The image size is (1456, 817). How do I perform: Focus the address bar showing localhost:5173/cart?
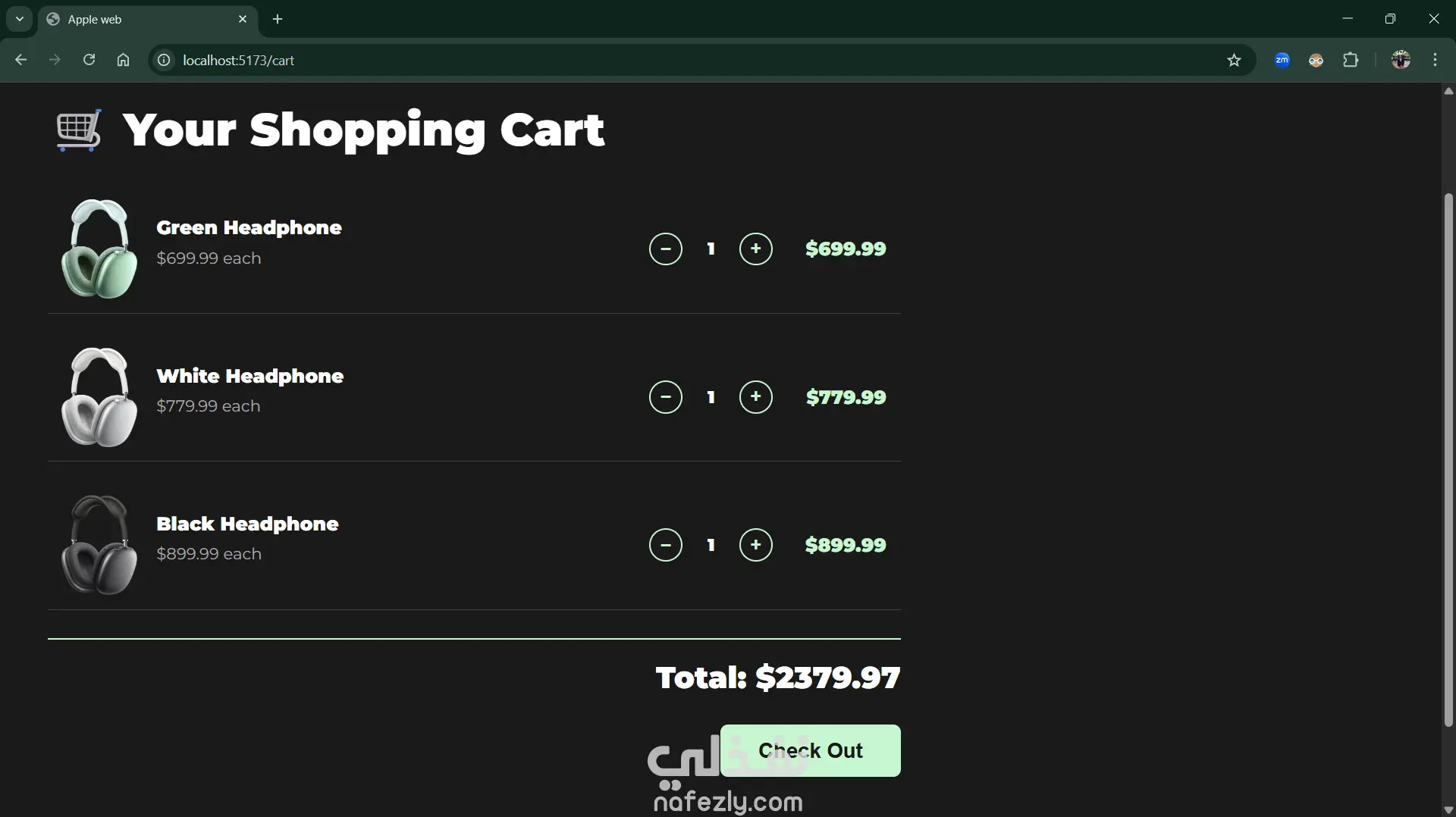pos(682,60)
